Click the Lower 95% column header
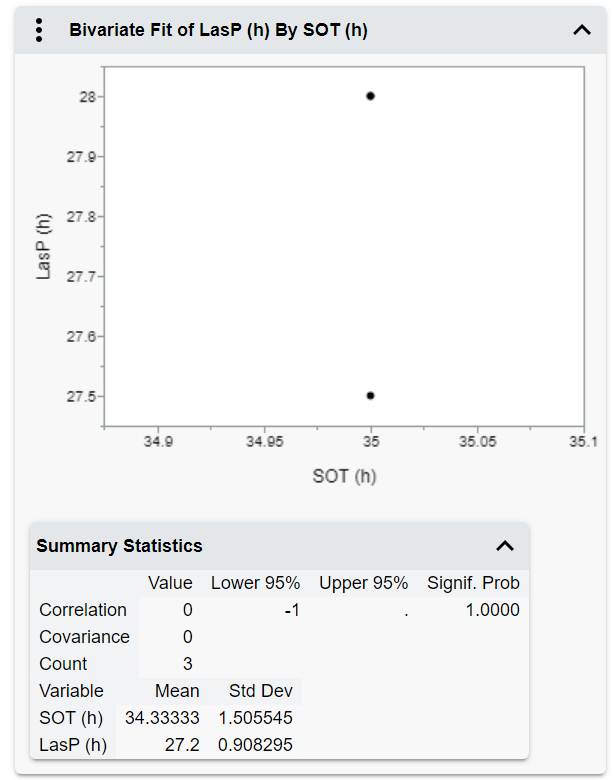 tap(255, 583)
